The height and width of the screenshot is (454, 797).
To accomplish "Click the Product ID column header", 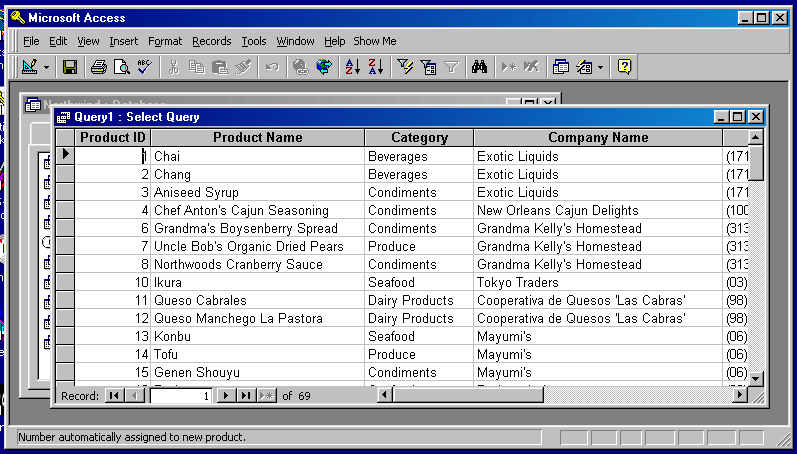I will click(x=112, y=137).
